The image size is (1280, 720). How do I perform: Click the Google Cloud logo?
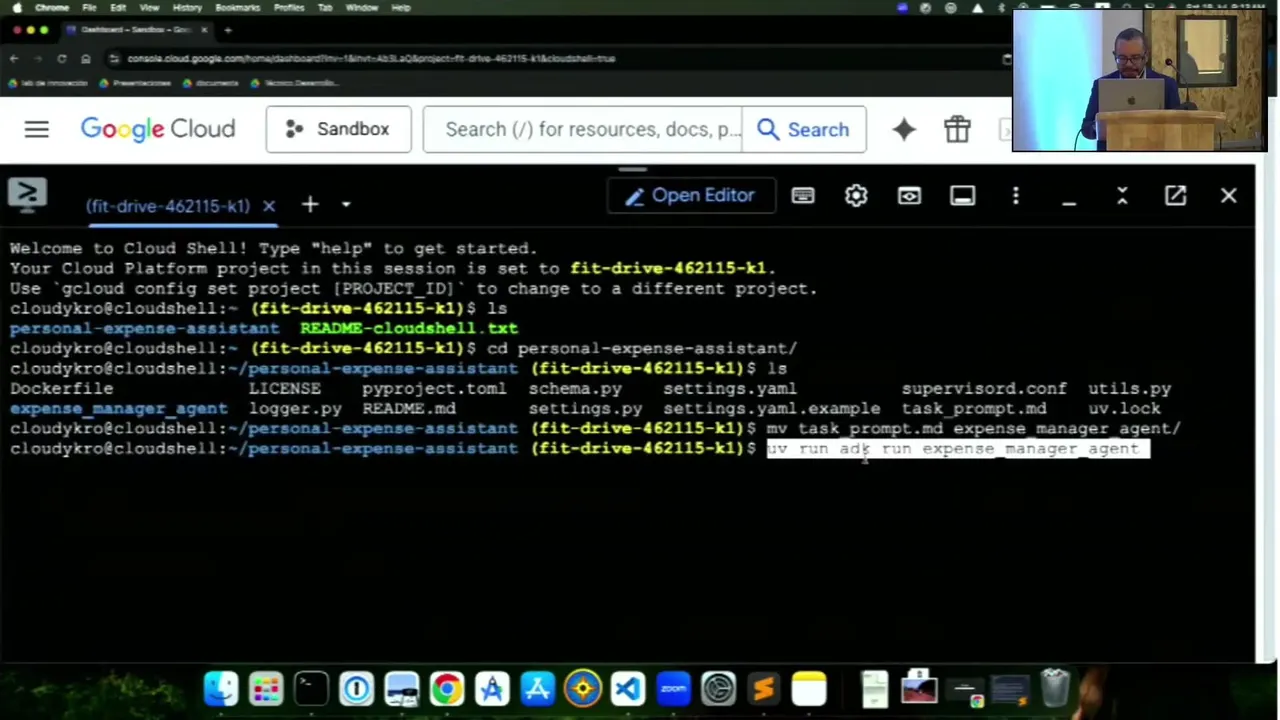pyautogui.click(x=158, y=129)
